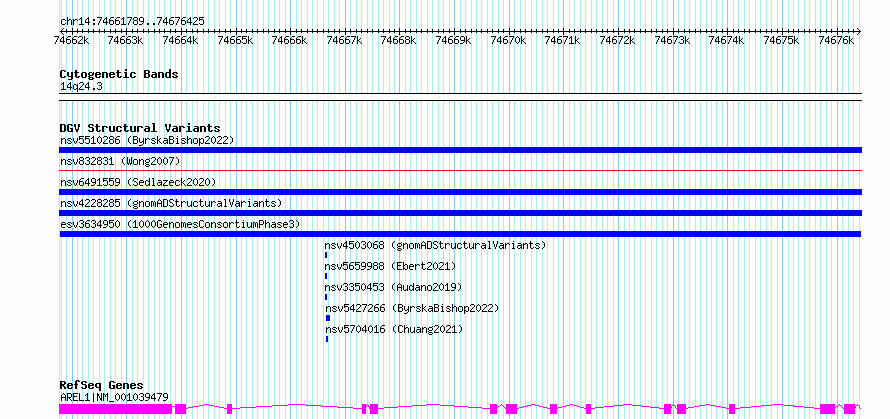Open variant label nsv5704016 (Chuang2021)
The width and height of the screenshot is (890, 419).
pyautogui.click(x=394, y=329)
